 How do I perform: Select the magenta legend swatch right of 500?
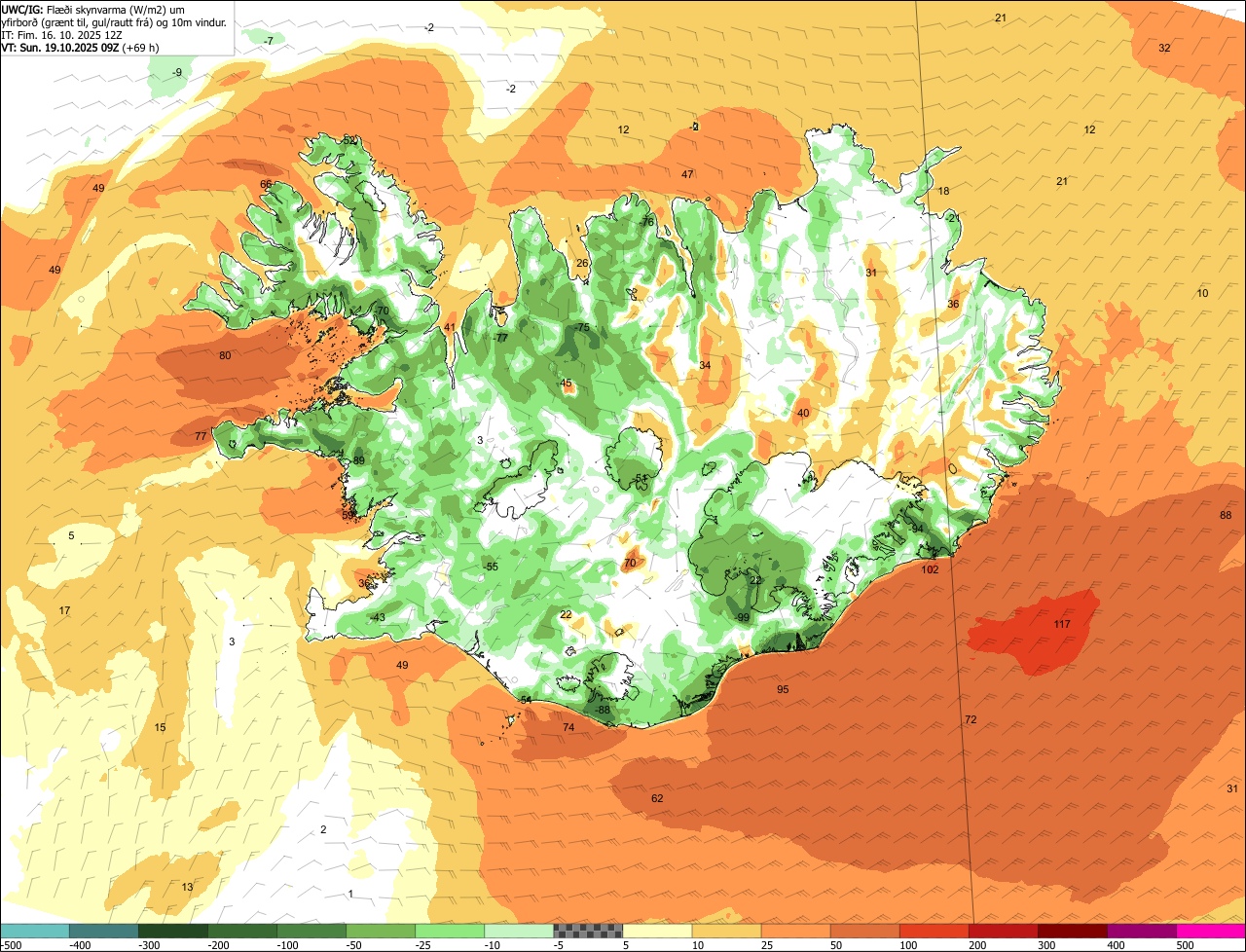1211,931
